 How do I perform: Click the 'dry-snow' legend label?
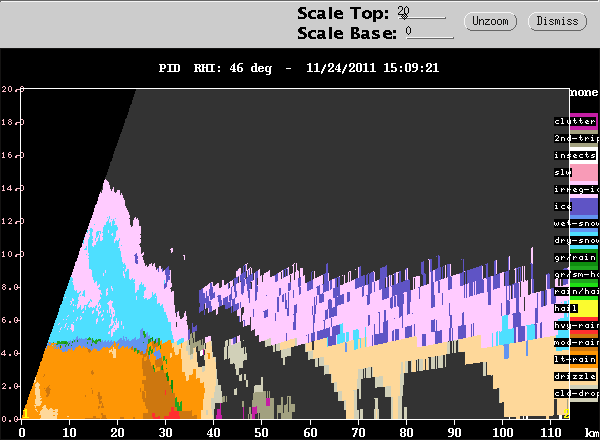point(576,240)
